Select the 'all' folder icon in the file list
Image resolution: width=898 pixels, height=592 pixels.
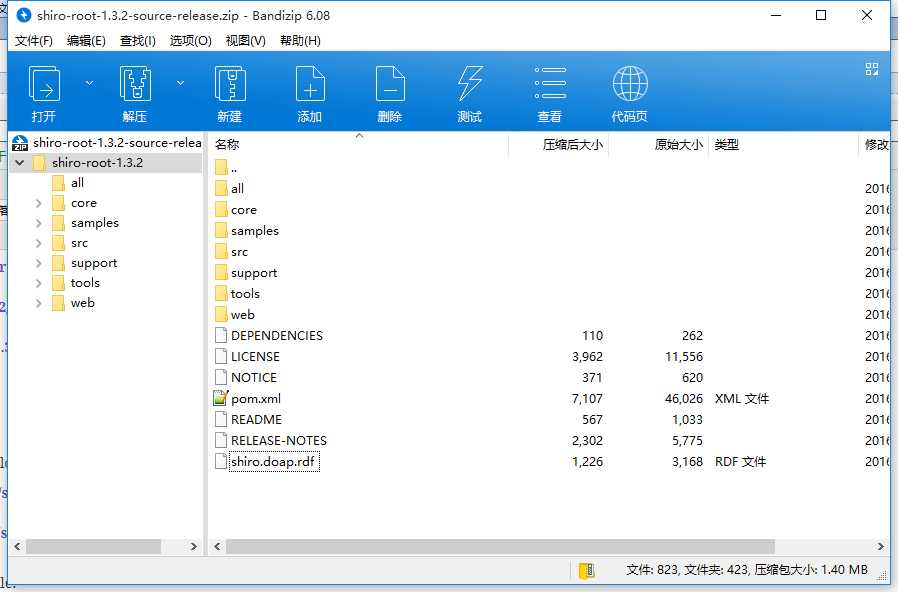(221, 188)
